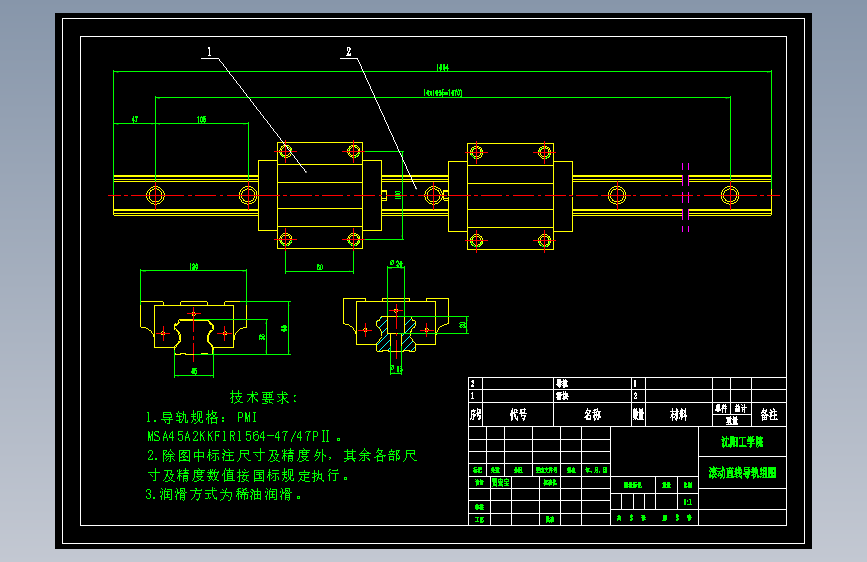Click the note 3.润滑方式为稀油润滑
The image size is (867, 562).
click(x=224, y=495)
